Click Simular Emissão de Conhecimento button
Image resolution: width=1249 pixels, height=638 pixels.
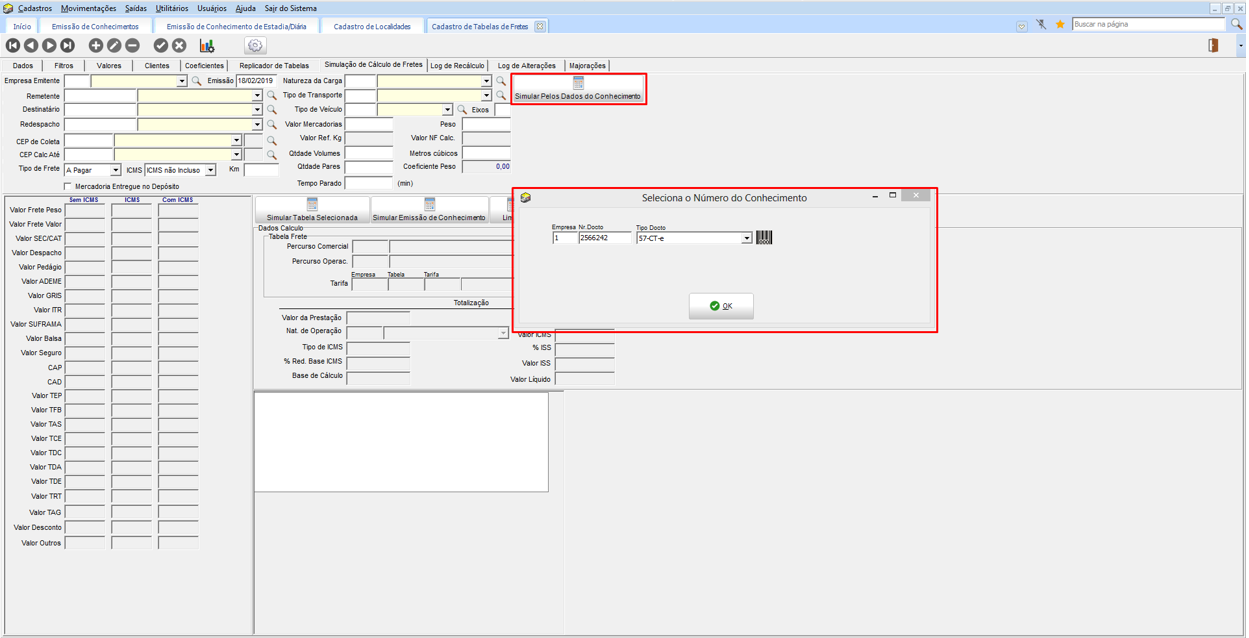click(x=429, y=210)
